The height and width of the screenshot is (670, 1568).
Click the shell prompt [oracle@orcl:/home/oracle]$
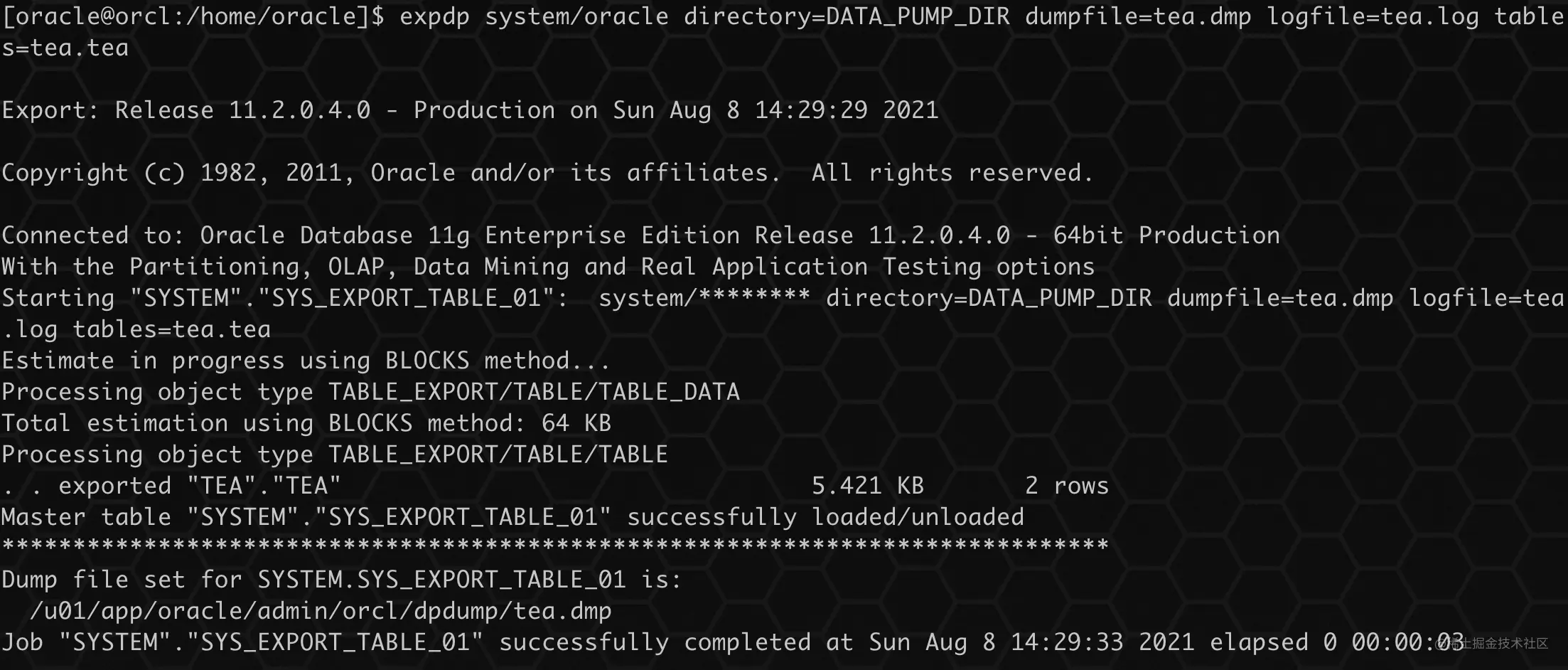pyautogui.click(x=193, y=16)
